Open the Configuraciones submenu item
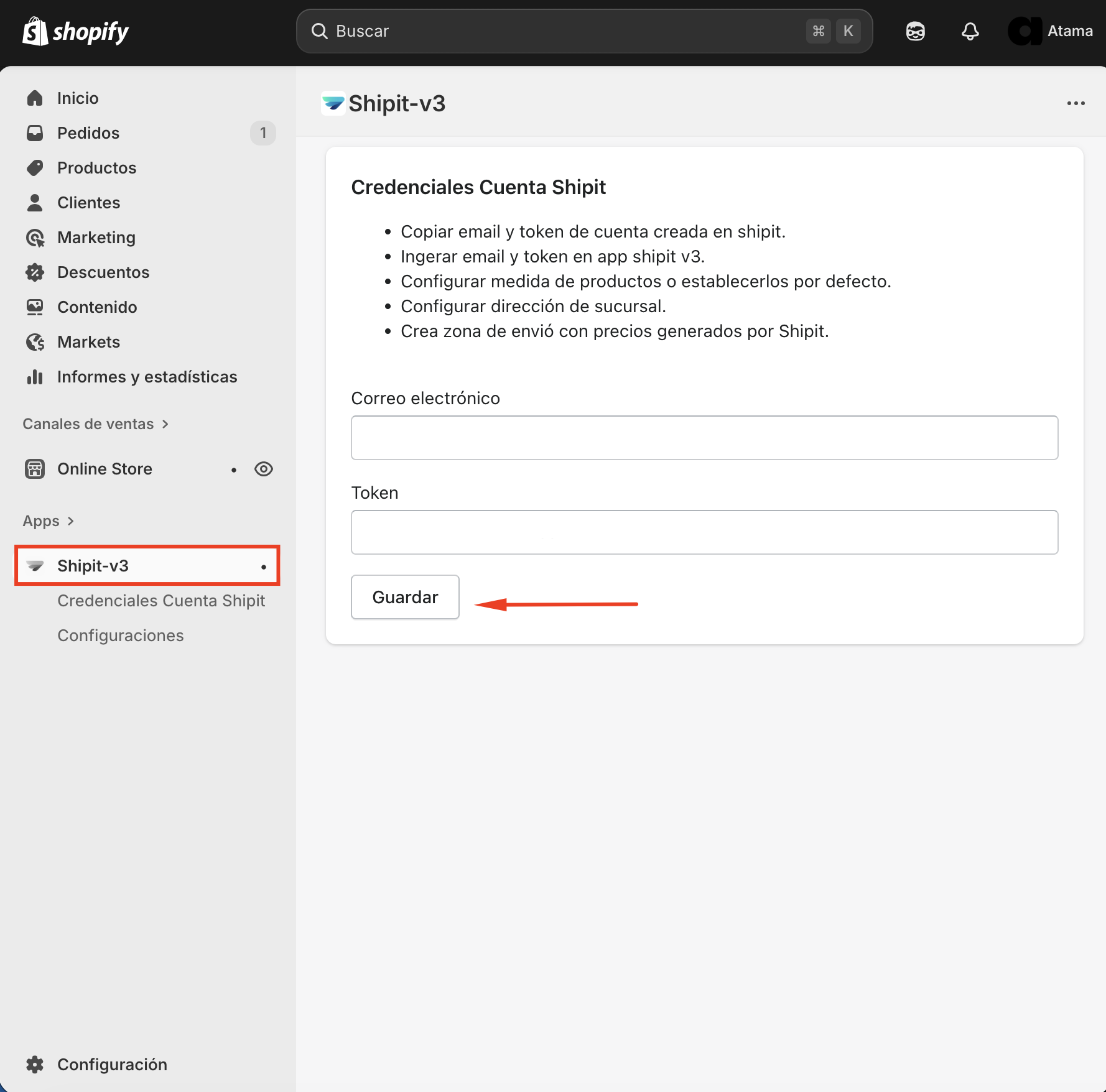The image size is (1106, 1092). click(121, 636)
